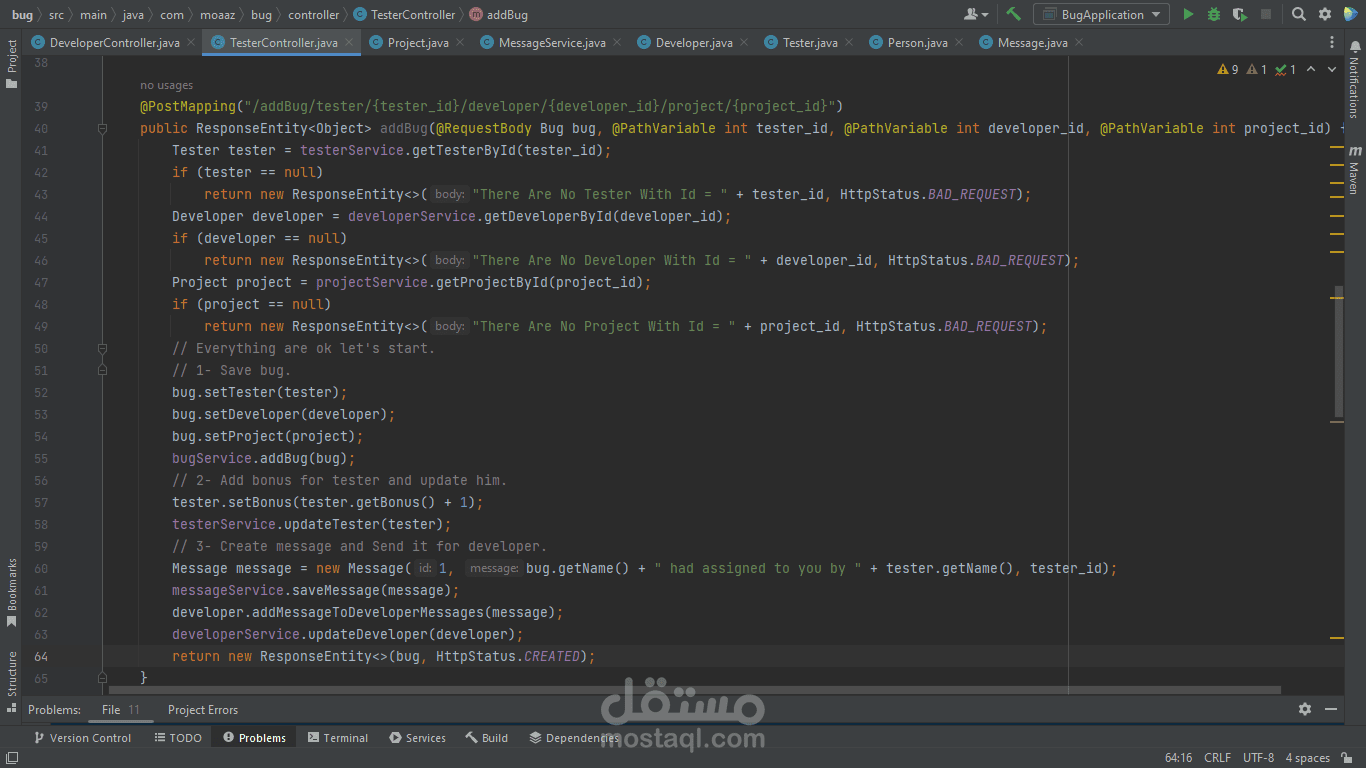
Task: Select File tab in Problems panel
Action: [120, 710]
